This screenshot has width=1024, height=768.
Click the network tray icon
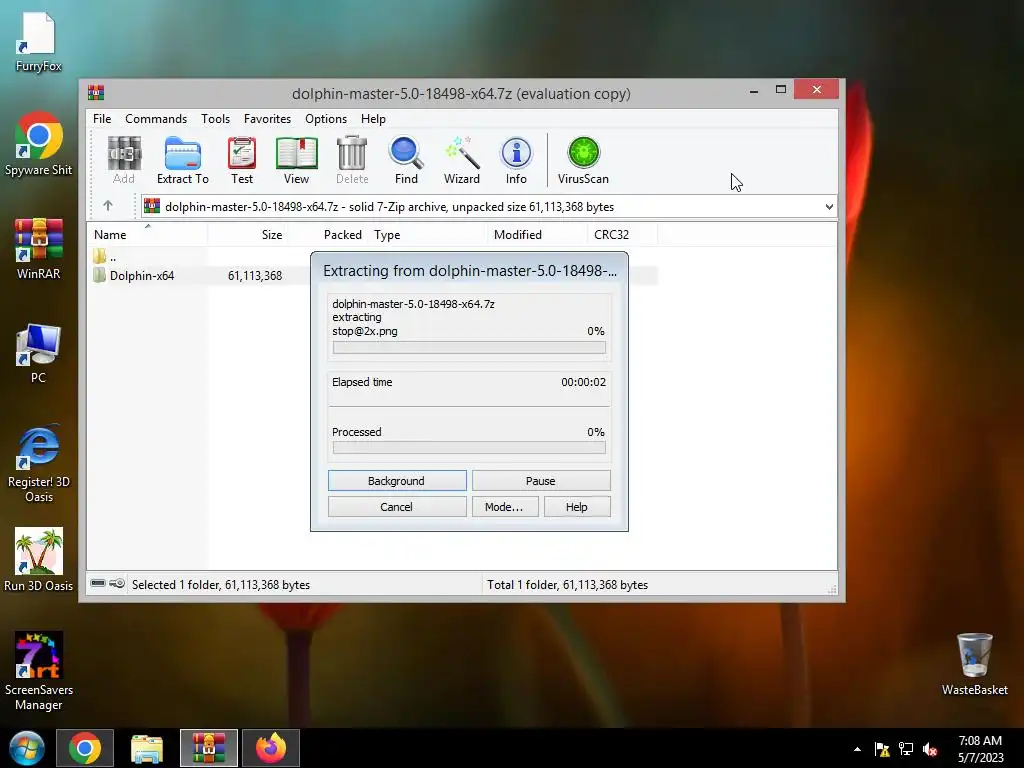tap(906, 749)
